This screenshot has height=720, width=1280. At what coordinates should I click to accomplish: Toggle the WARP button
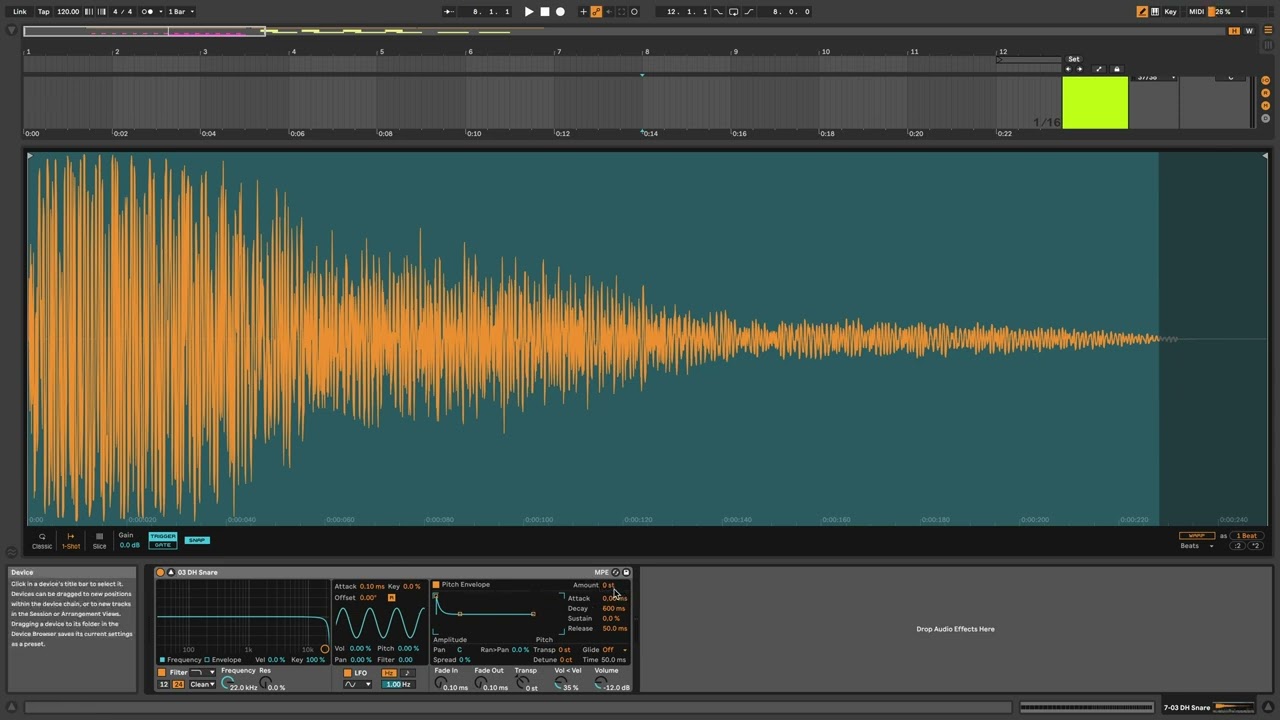click(1197, 536)
